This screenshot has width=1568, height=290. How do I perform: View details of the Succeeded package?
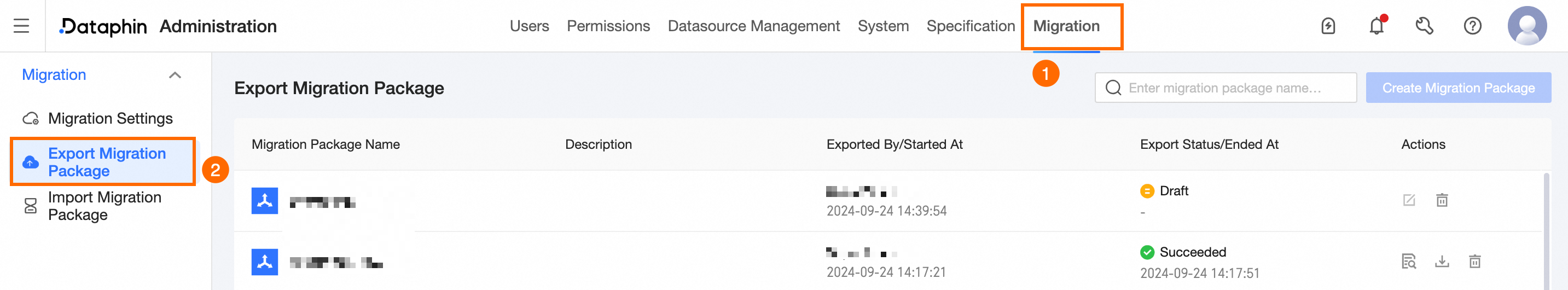(x=1409, y=262)
